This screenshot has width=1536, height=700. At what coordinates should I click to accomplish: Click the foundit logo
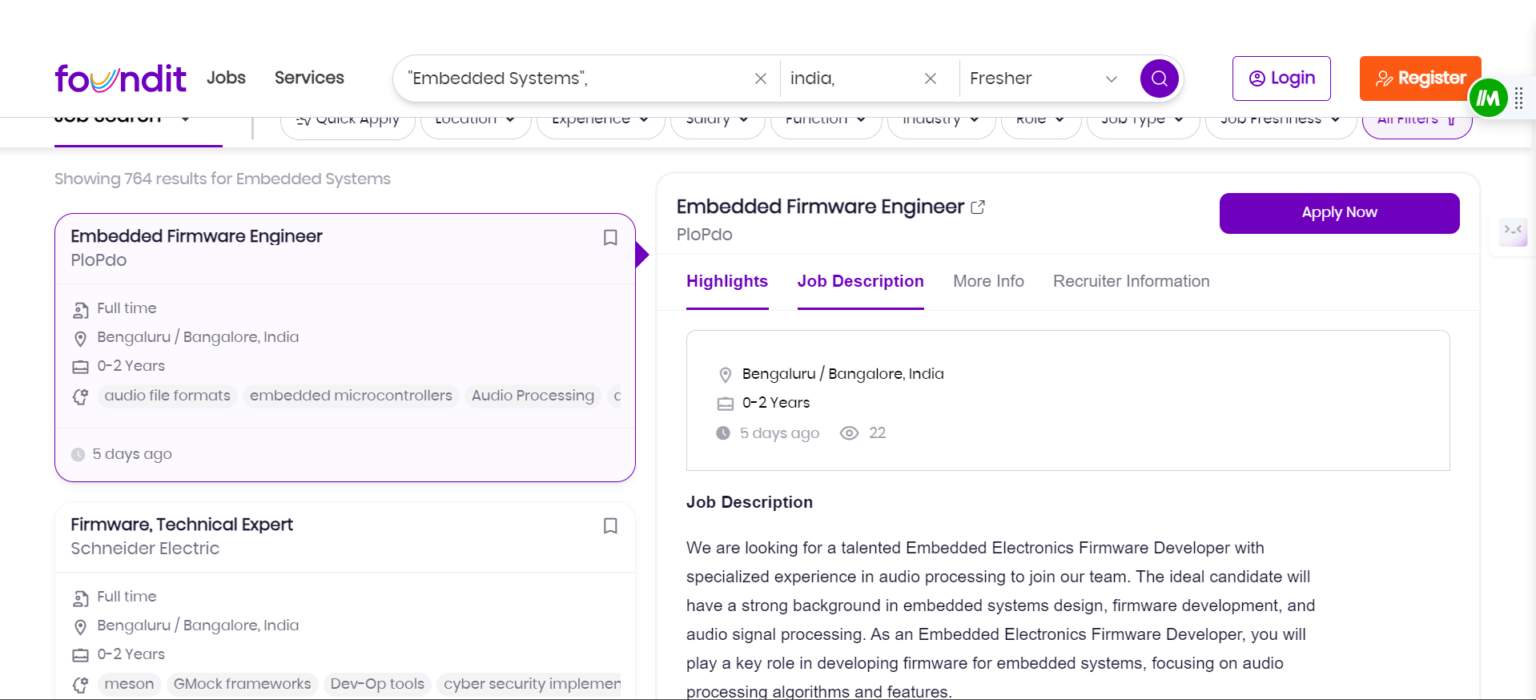pyautogui.click(x=120, y=78)
